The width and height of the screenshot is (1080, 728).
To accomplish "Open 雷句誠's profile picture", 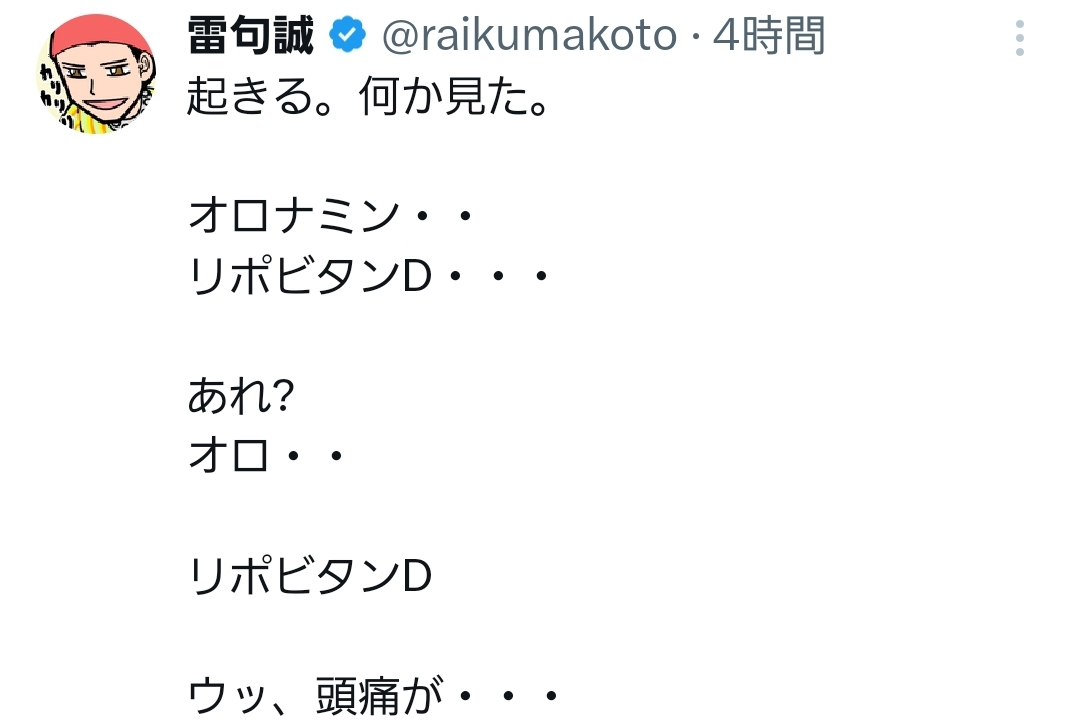I will point(96,74).
